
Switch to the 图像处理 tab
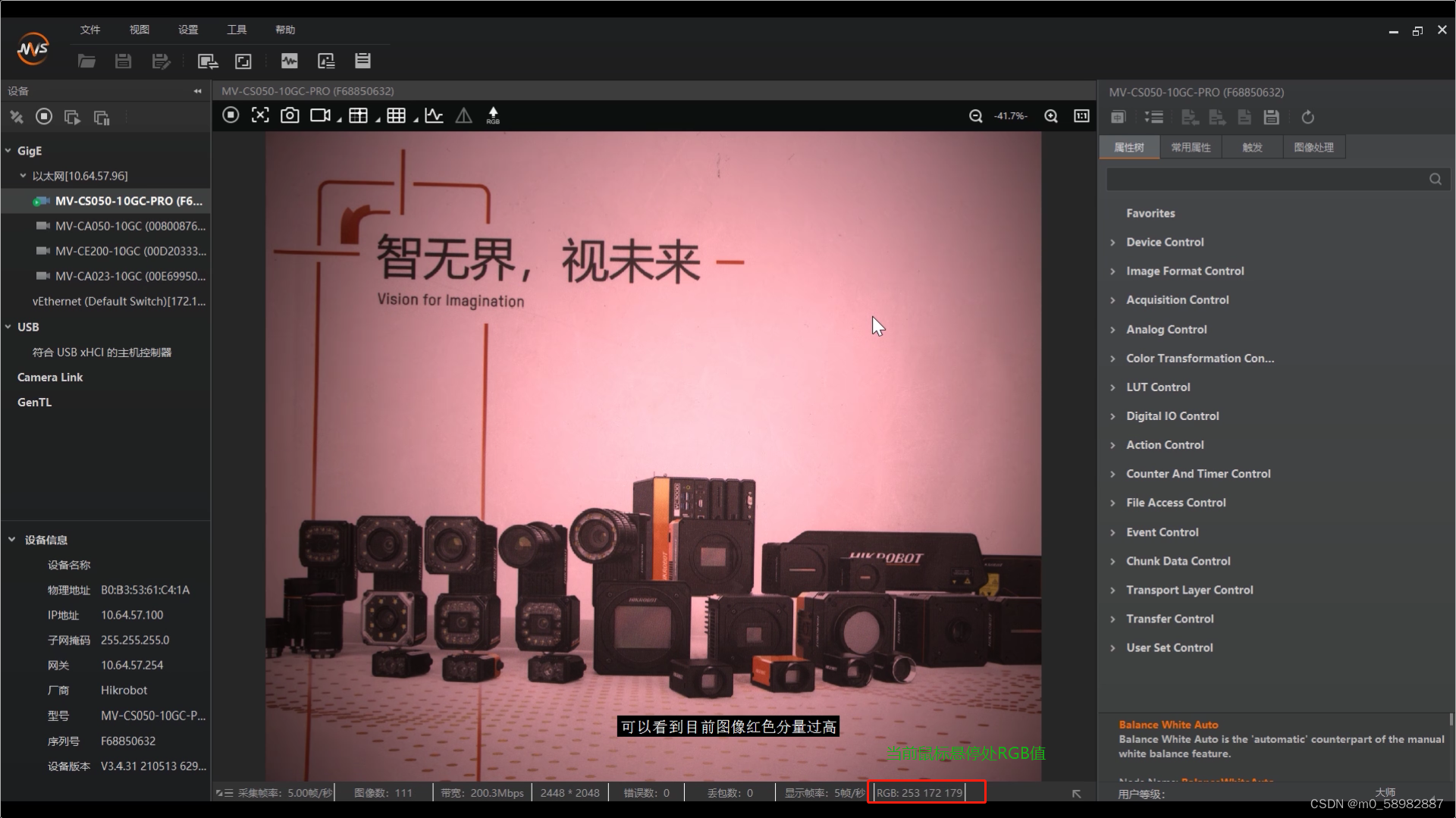pyautogui.click(x=1313, y=147)
